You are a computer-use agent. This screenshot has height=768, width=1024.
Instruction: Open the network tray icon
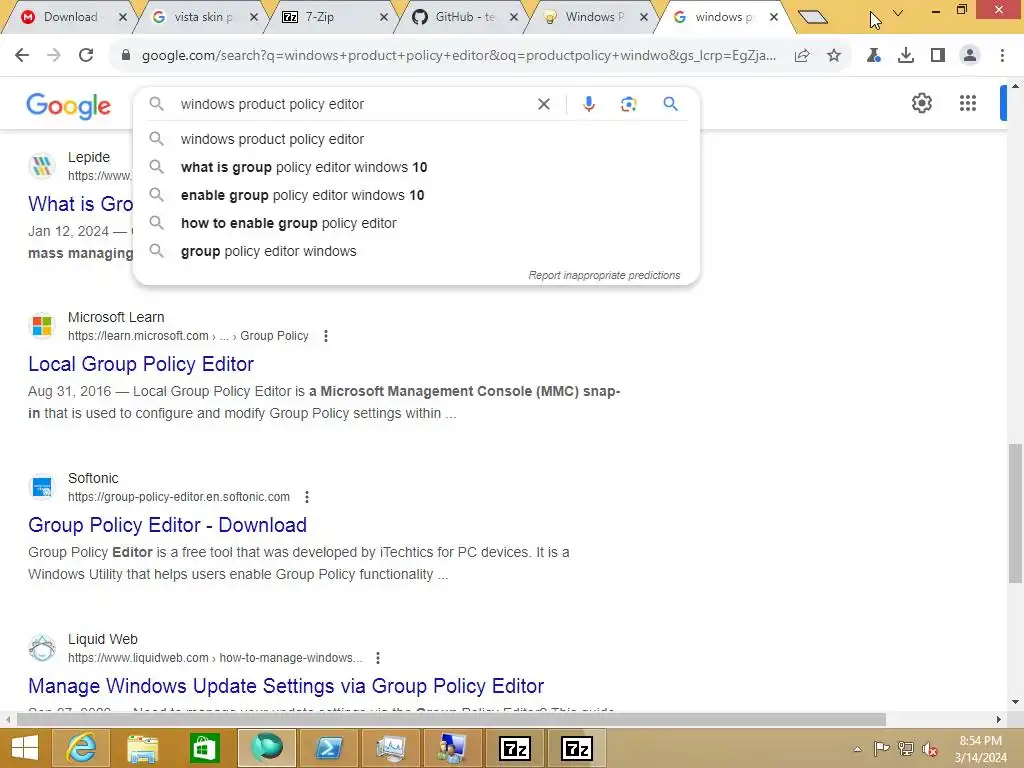[905, 748]
